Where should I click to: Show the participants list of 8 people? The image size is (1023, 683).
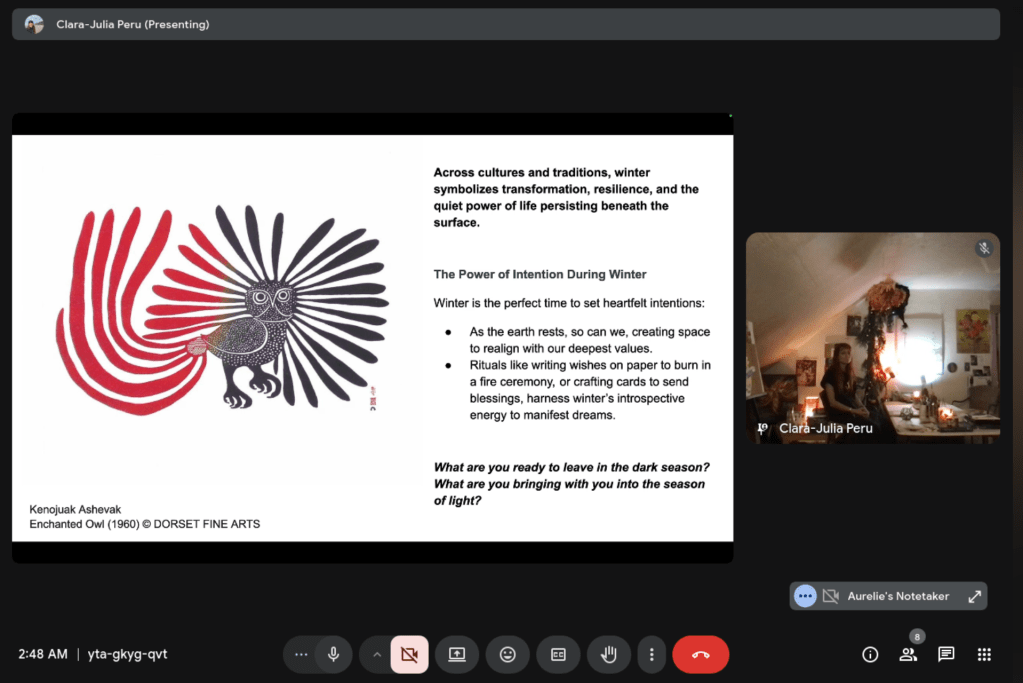pyautogui.click(x=908, y=654)
